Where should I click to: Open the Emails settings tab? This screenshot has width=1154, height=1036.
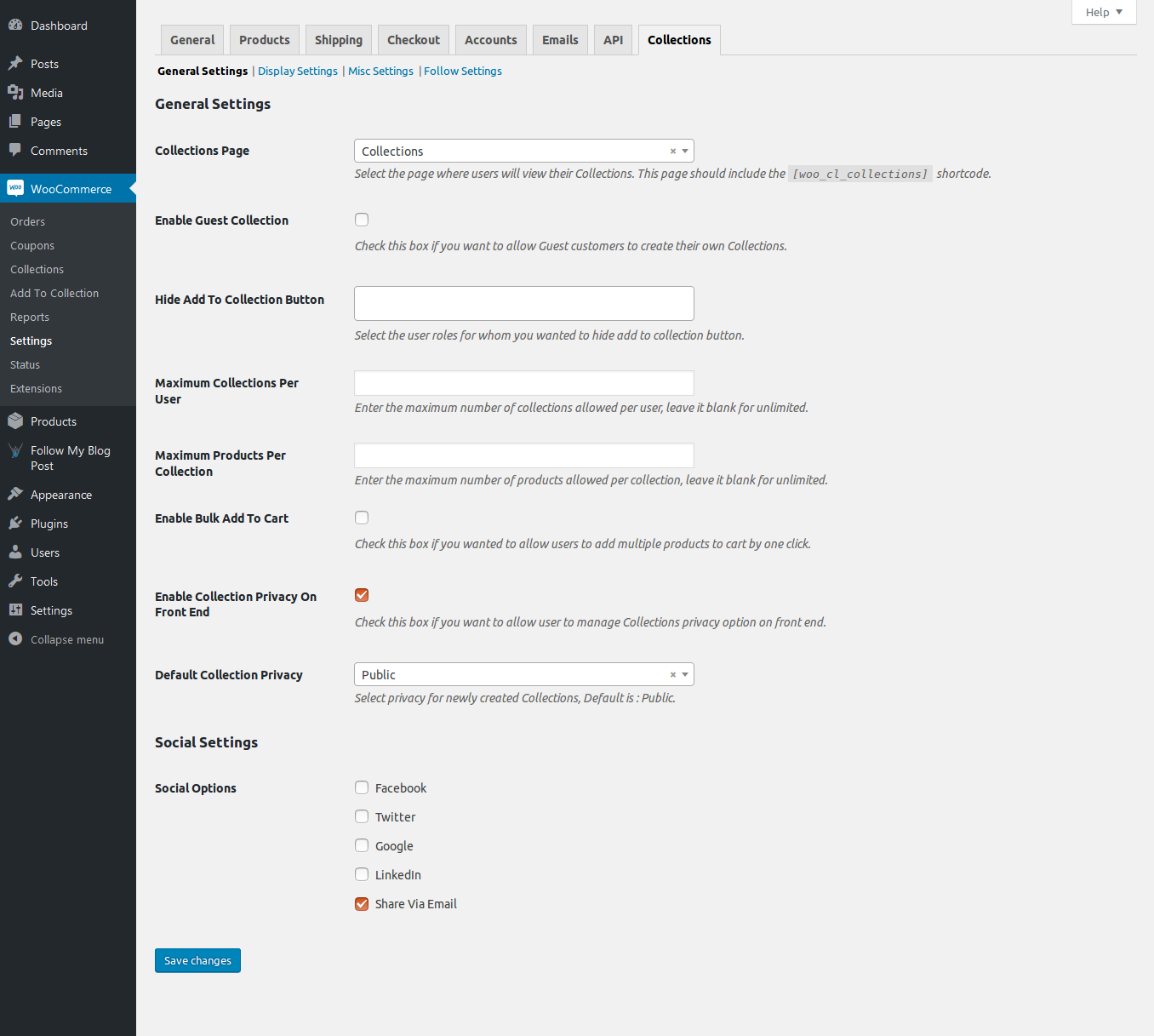click(559, 40)
